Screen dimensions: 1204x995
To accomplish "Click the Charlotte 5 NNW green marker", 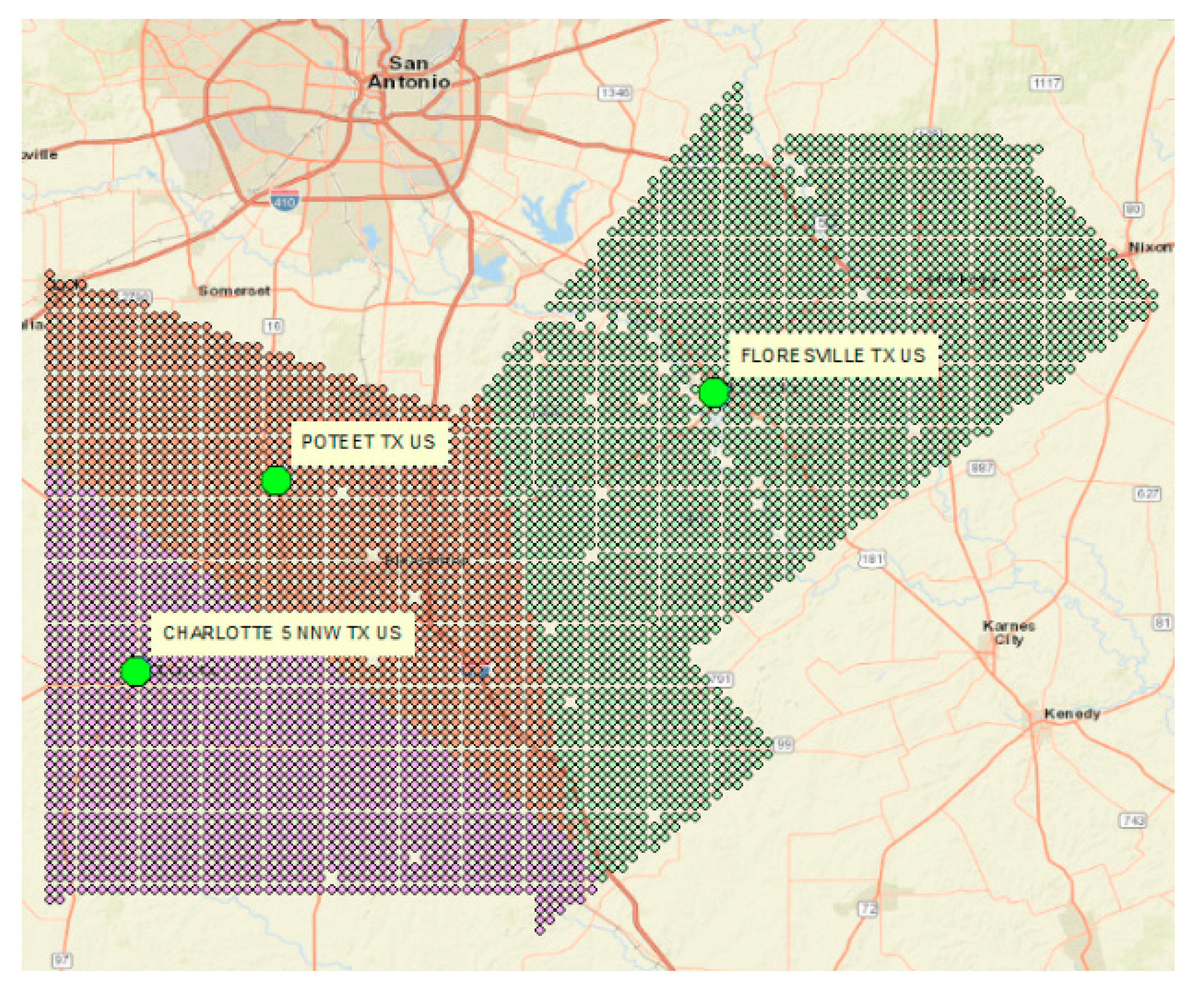I will [x=136, y=672].
